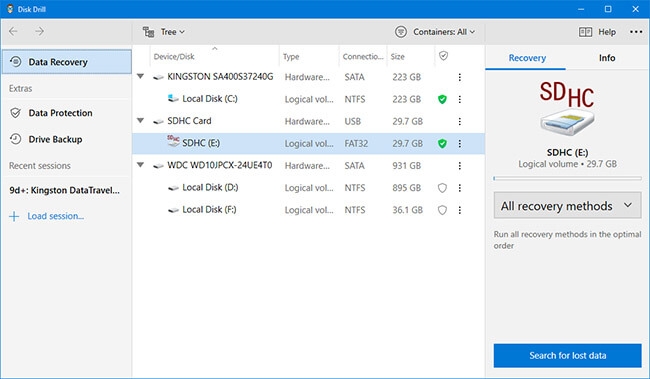Open kebab menu for SDHC (E:) row
Screen dimensions: 650x379
(x=459, y=143)
